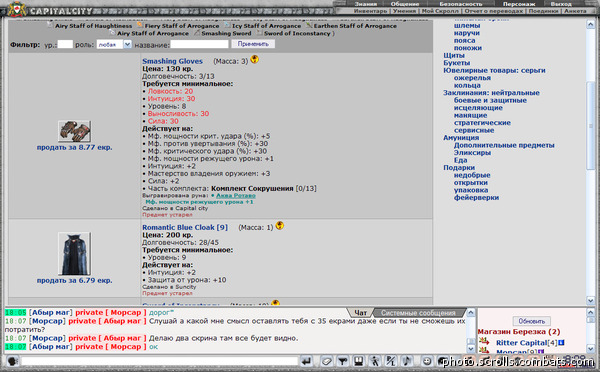Click the Обновить button in players list
This screenshot has width=600, height=372.
tap(532, 321)
